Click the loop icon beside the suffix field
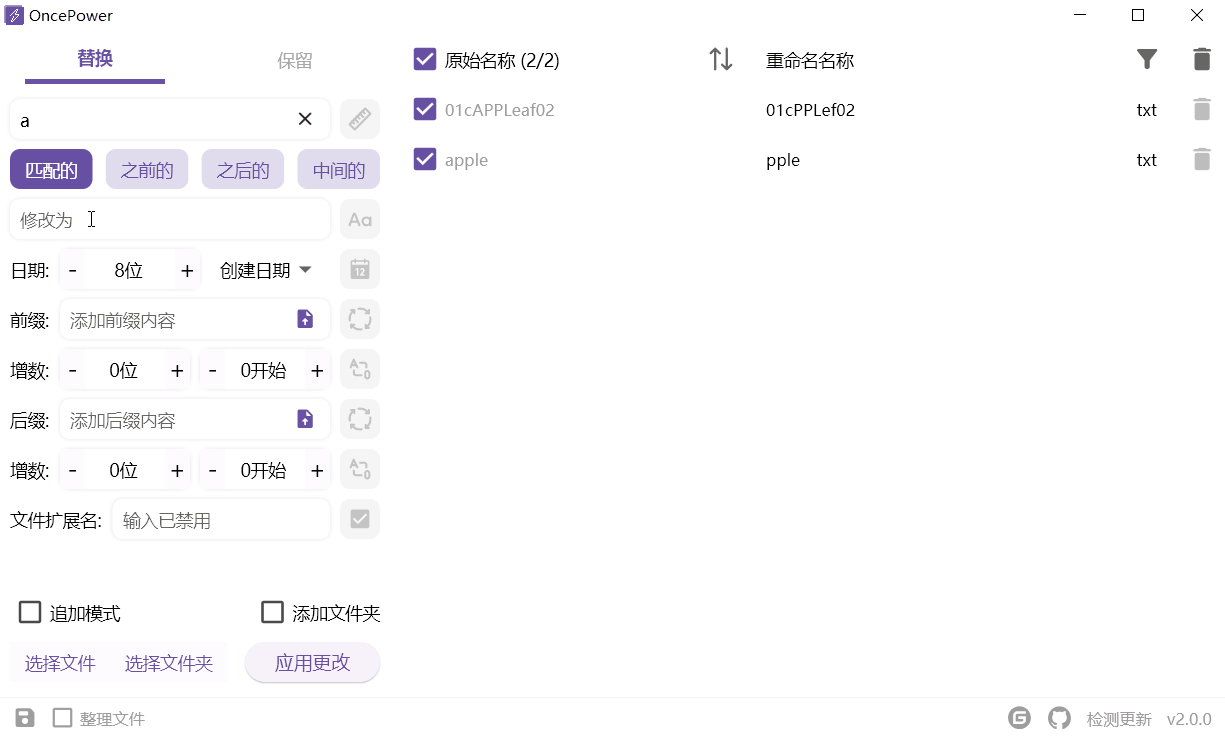The height and width of the screenshot is (736, 1225). (x=360, y=419)
